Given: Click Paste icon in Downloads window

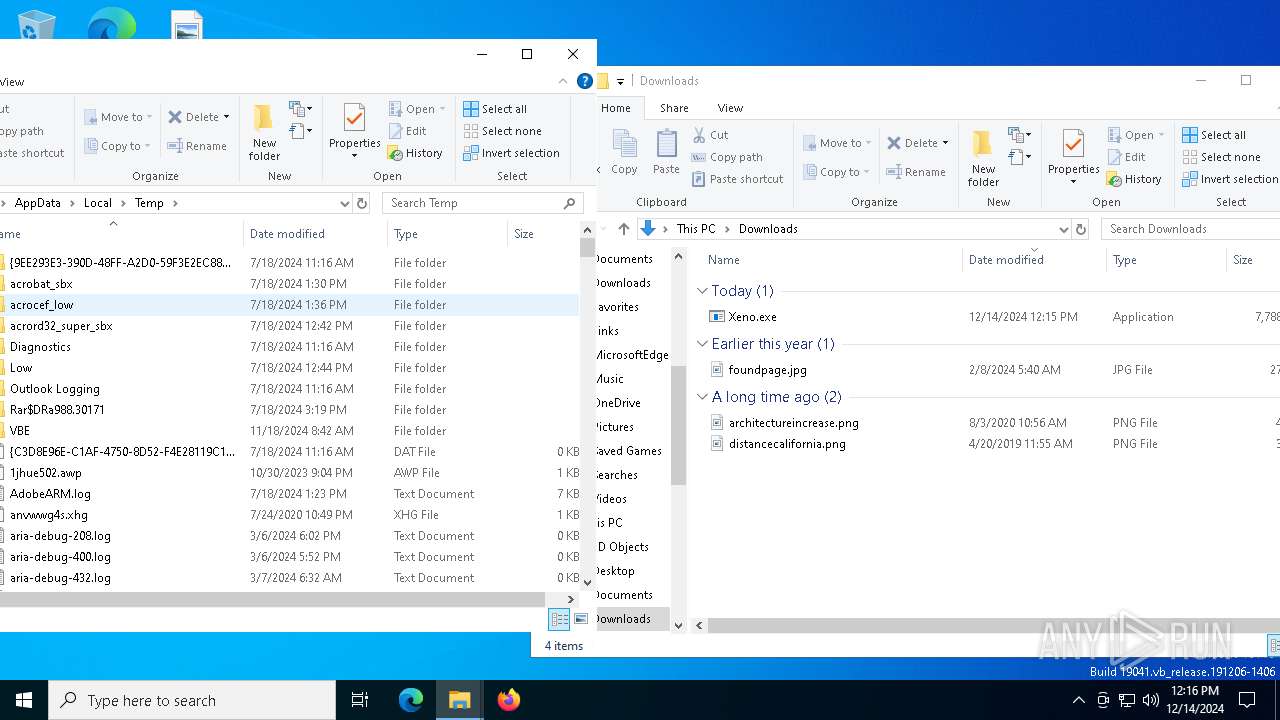Looking at the screenshot, I should [666, 151].
